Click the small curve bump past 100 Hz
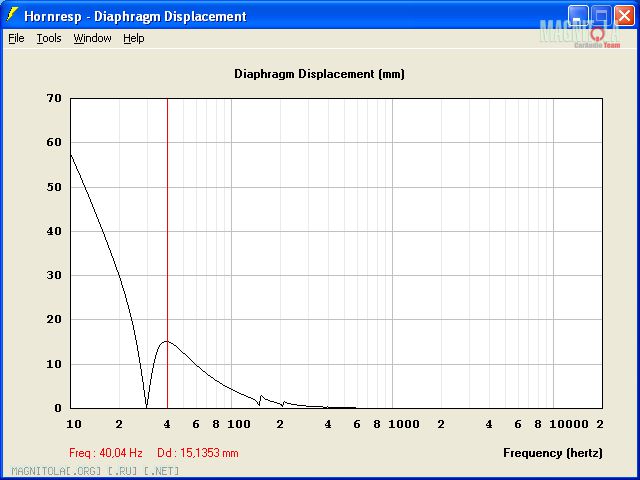Screen dimensions: 640x480 pyautogui.click(x=261, y=396)
